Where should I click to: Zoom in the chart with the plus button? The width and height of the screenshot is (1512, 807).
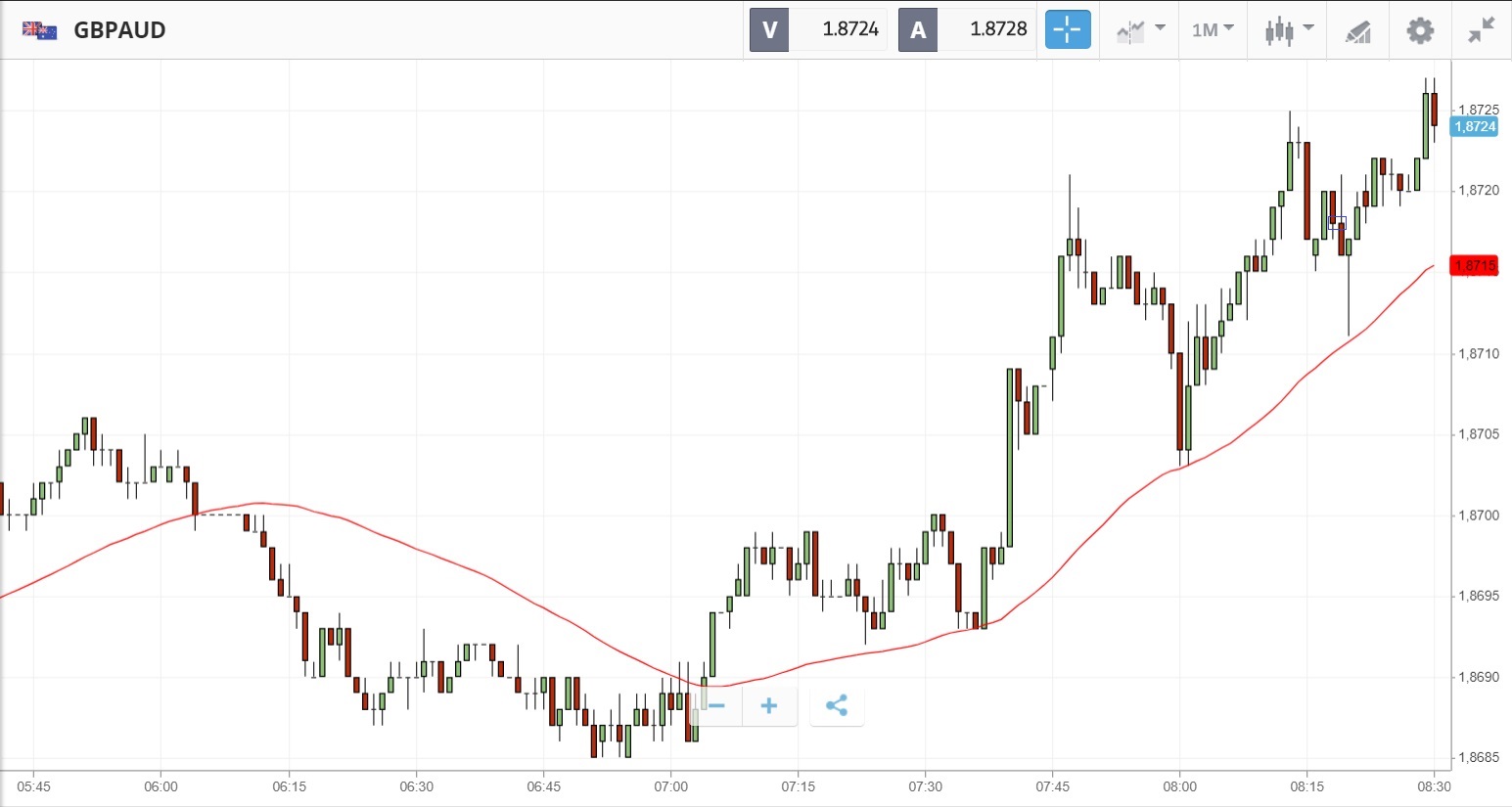[769, 705]
